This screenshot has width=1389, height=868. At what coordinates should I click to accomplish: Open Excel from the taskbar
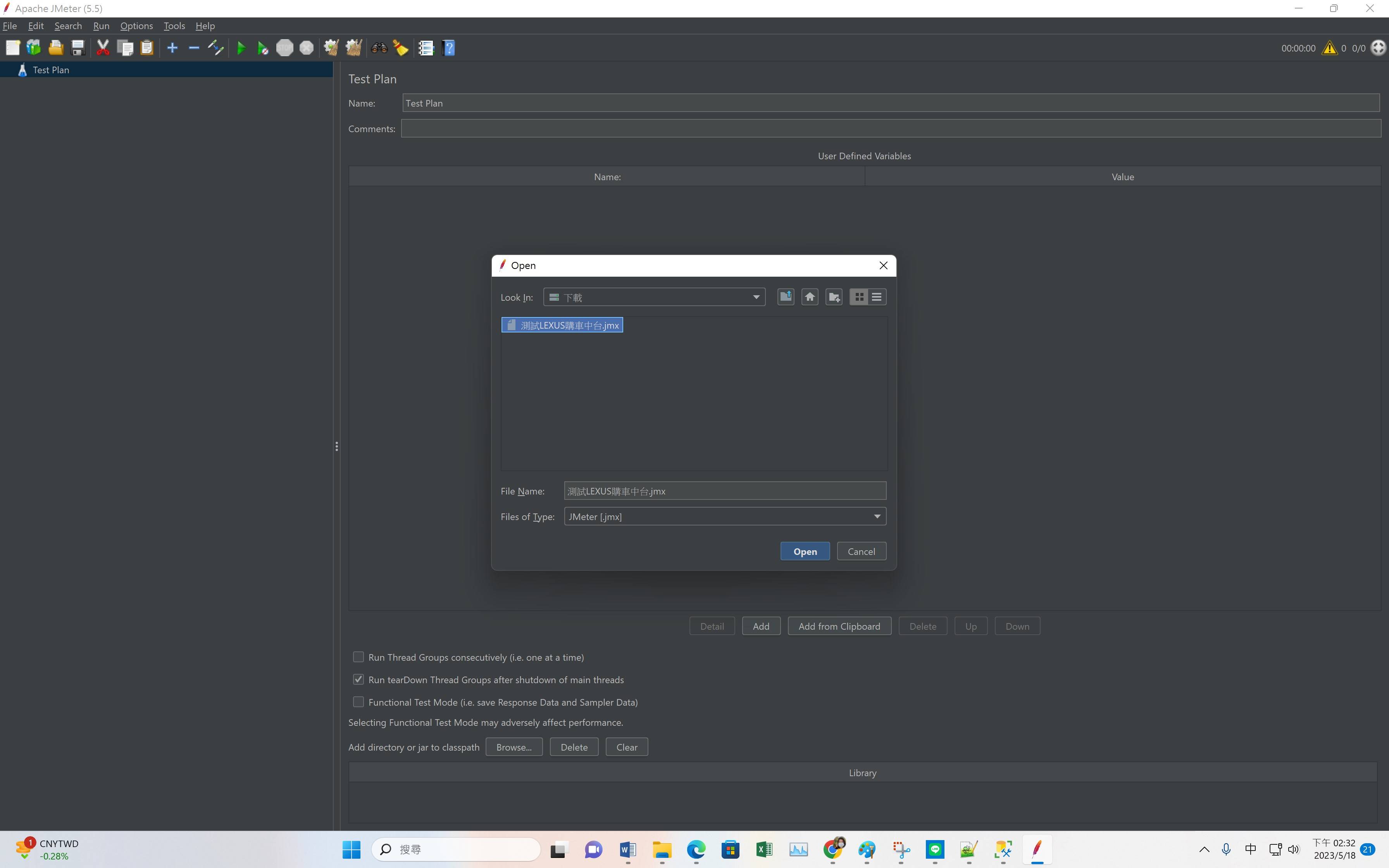(764, 849)
